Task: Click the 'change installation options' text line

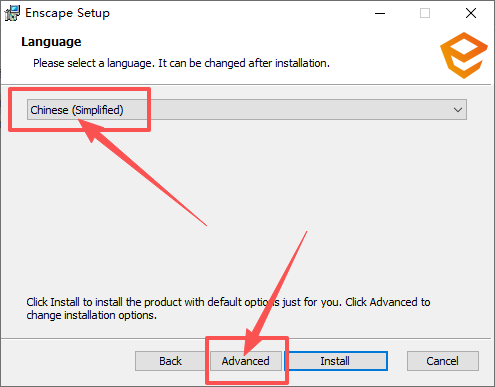Action: pyautogui.click(x=92, y=315)
